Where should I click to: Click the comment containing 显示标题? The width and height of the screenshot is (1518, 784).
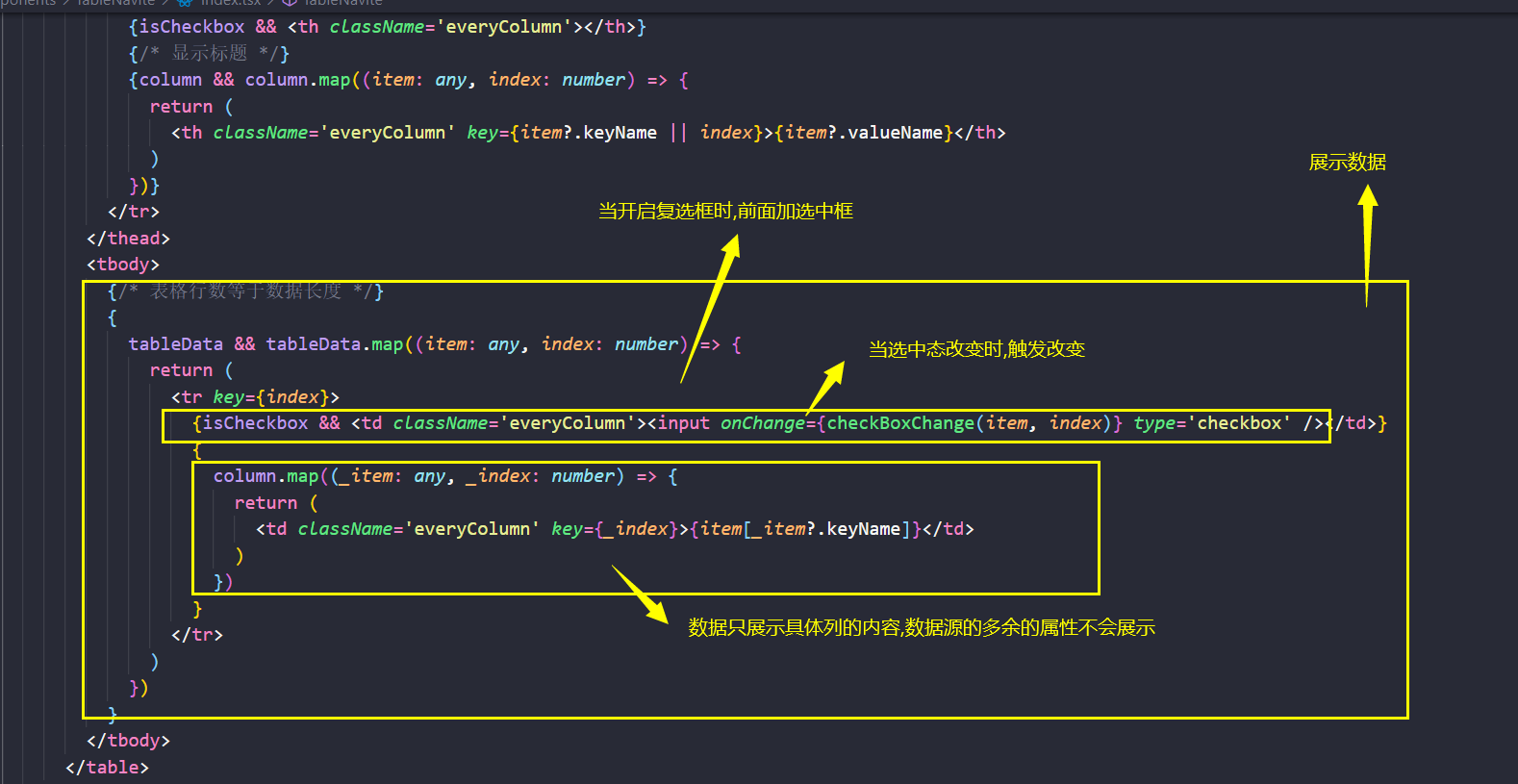[209, 54]
